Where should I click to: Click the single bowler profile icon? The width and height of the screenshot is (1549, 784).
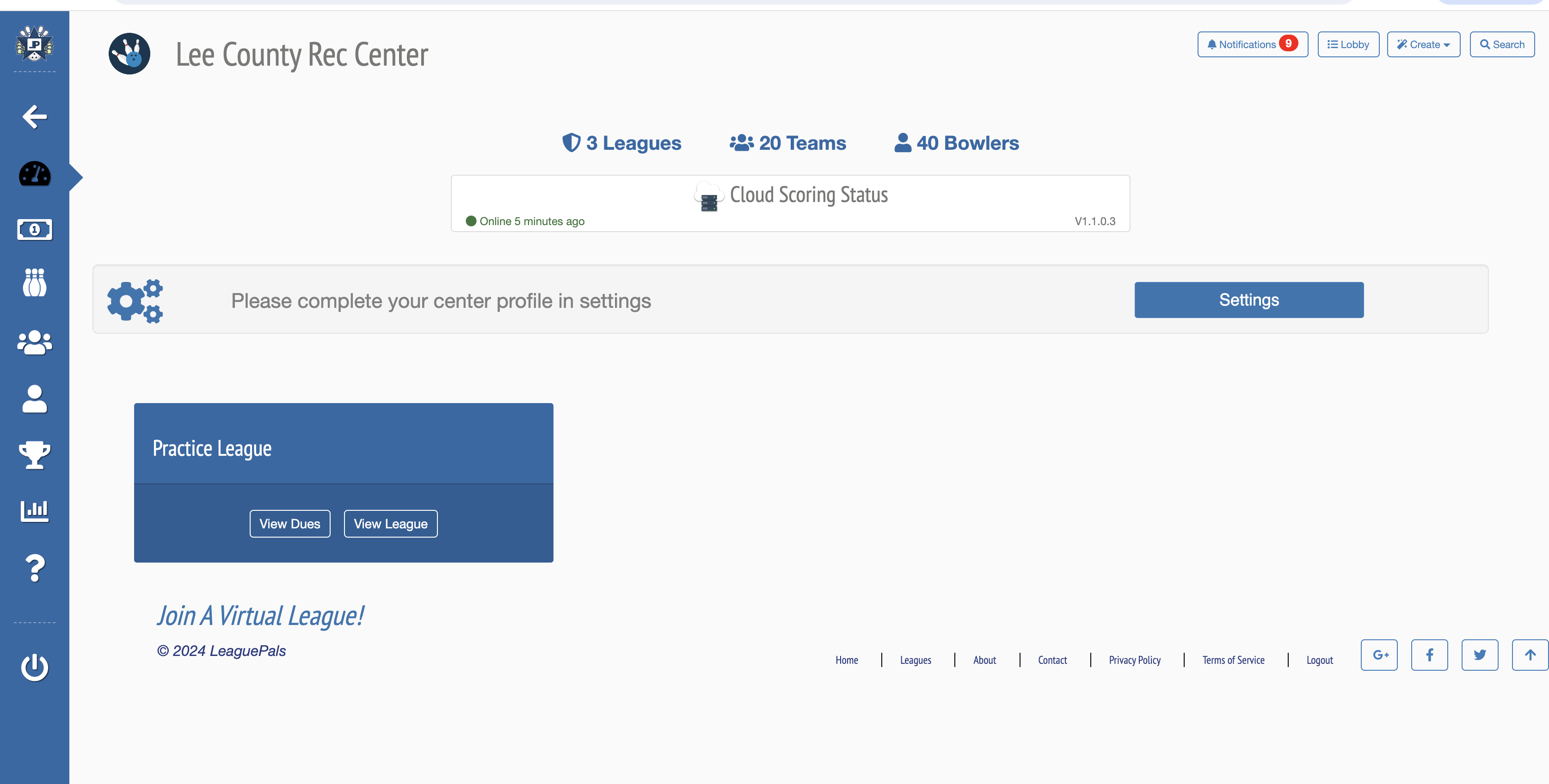pyautogui.click(x=34, y=398)
